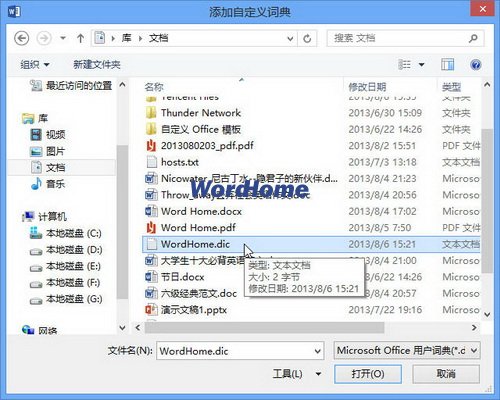Sort files by 类型 column header
Viewport: 500px width, 400px height.
pos(451,87)
